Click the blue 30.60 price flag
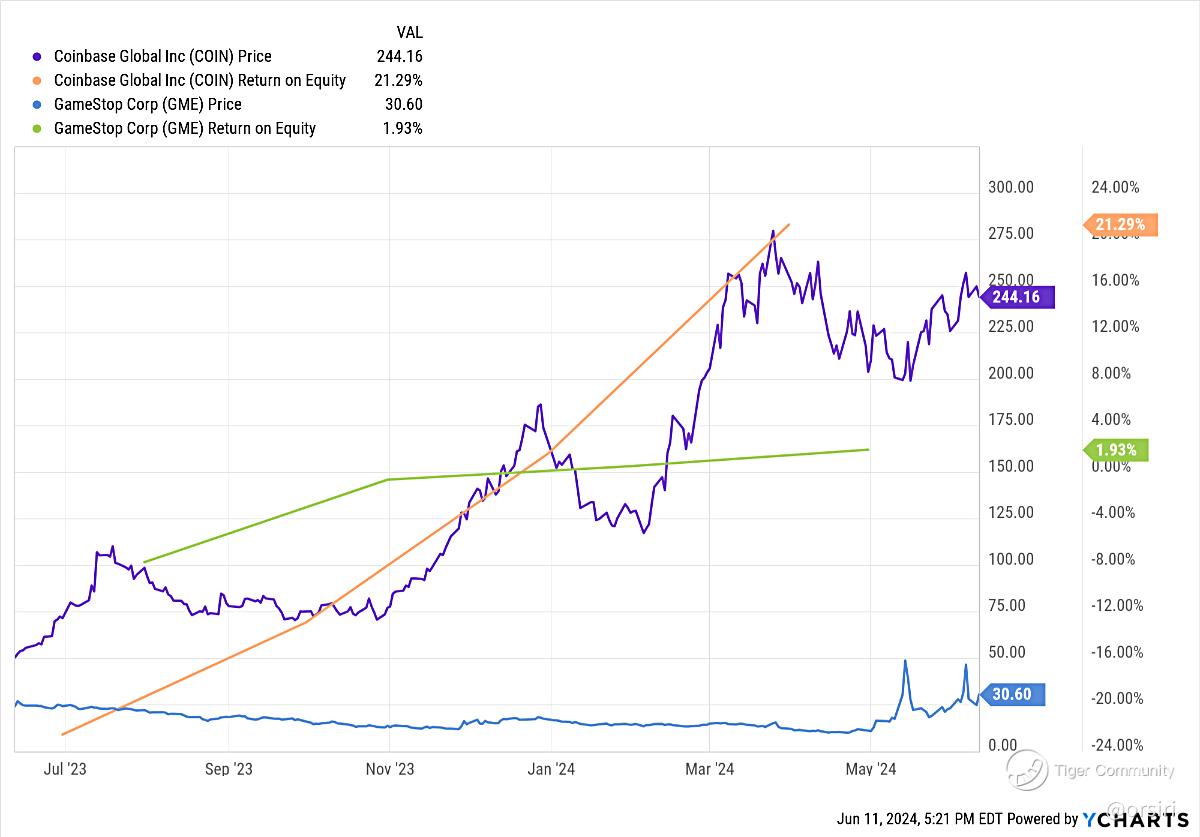 (x=1013, y=695)
